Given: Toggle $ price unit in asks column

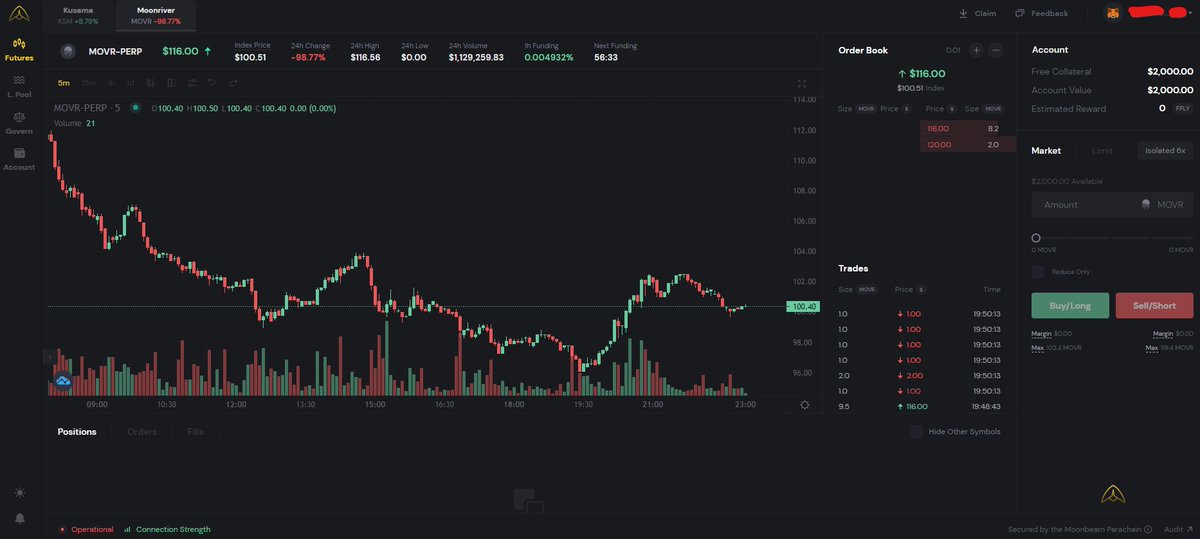Looking at the screenshot, I should coord(951,108).
